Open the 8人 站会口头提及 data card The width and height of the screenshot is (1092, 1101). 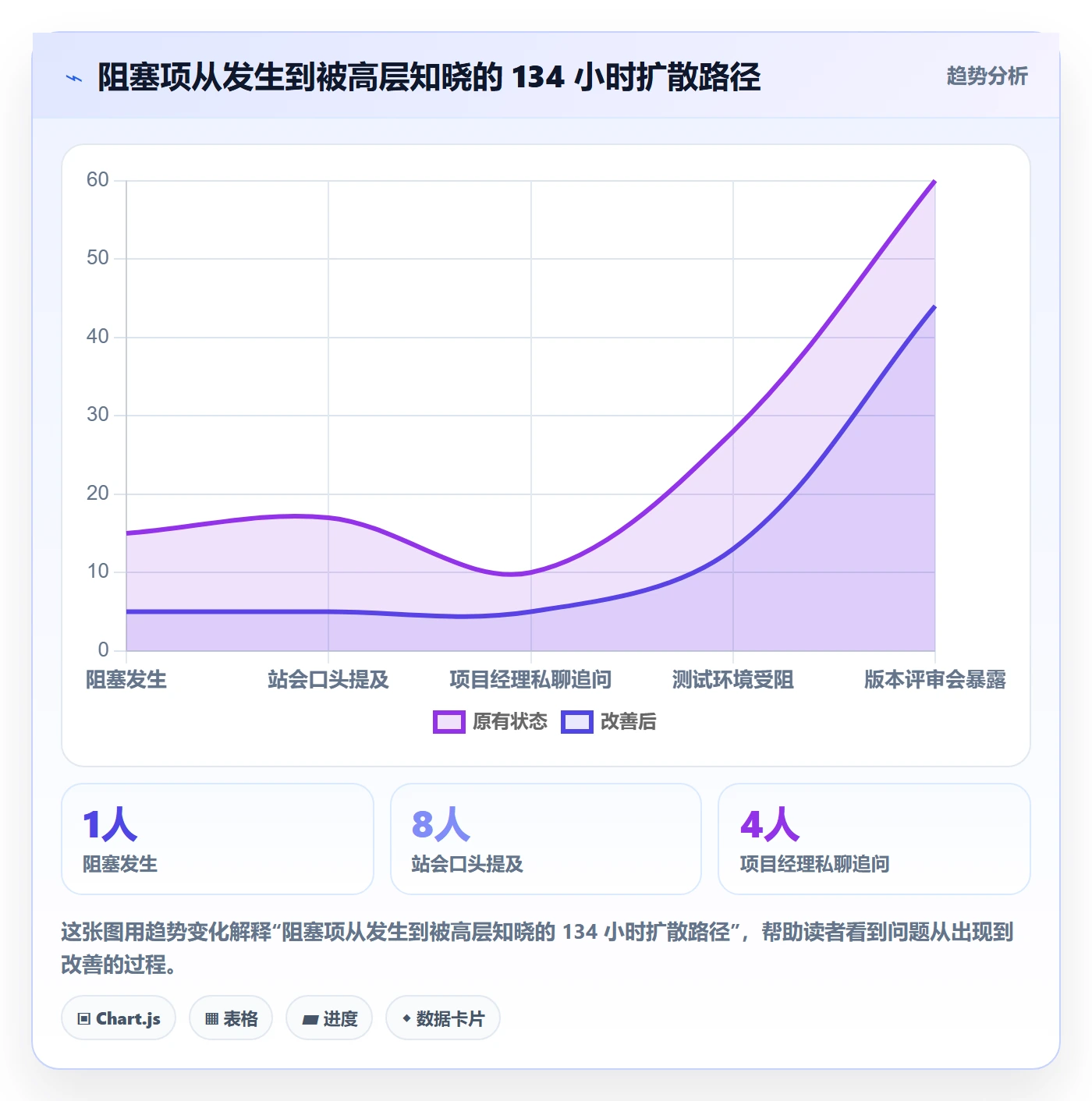[x=546, y=839]
